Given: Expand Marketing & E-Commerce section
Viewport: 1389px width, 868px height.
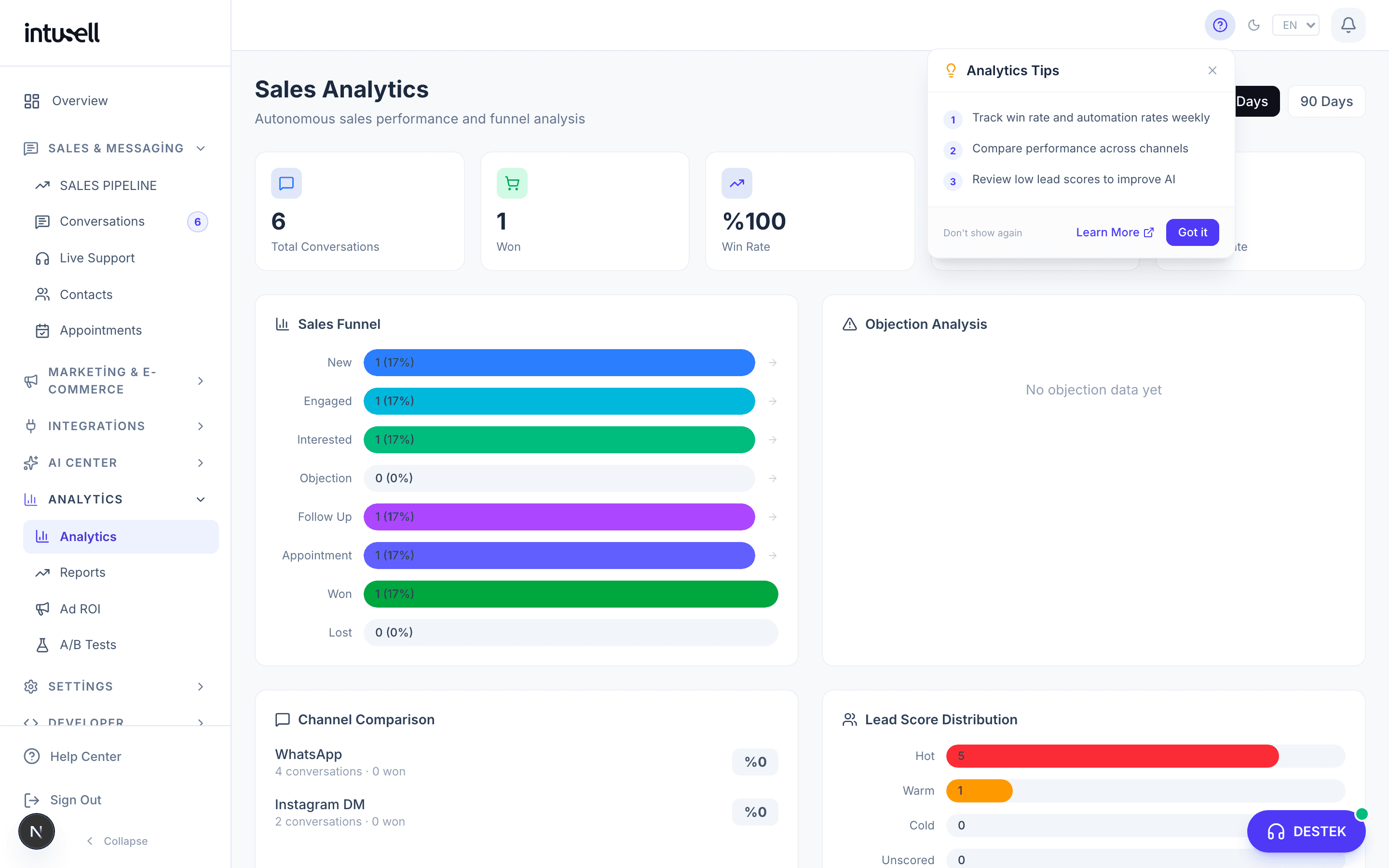Looking at the screenshot, I should point(200,380).
